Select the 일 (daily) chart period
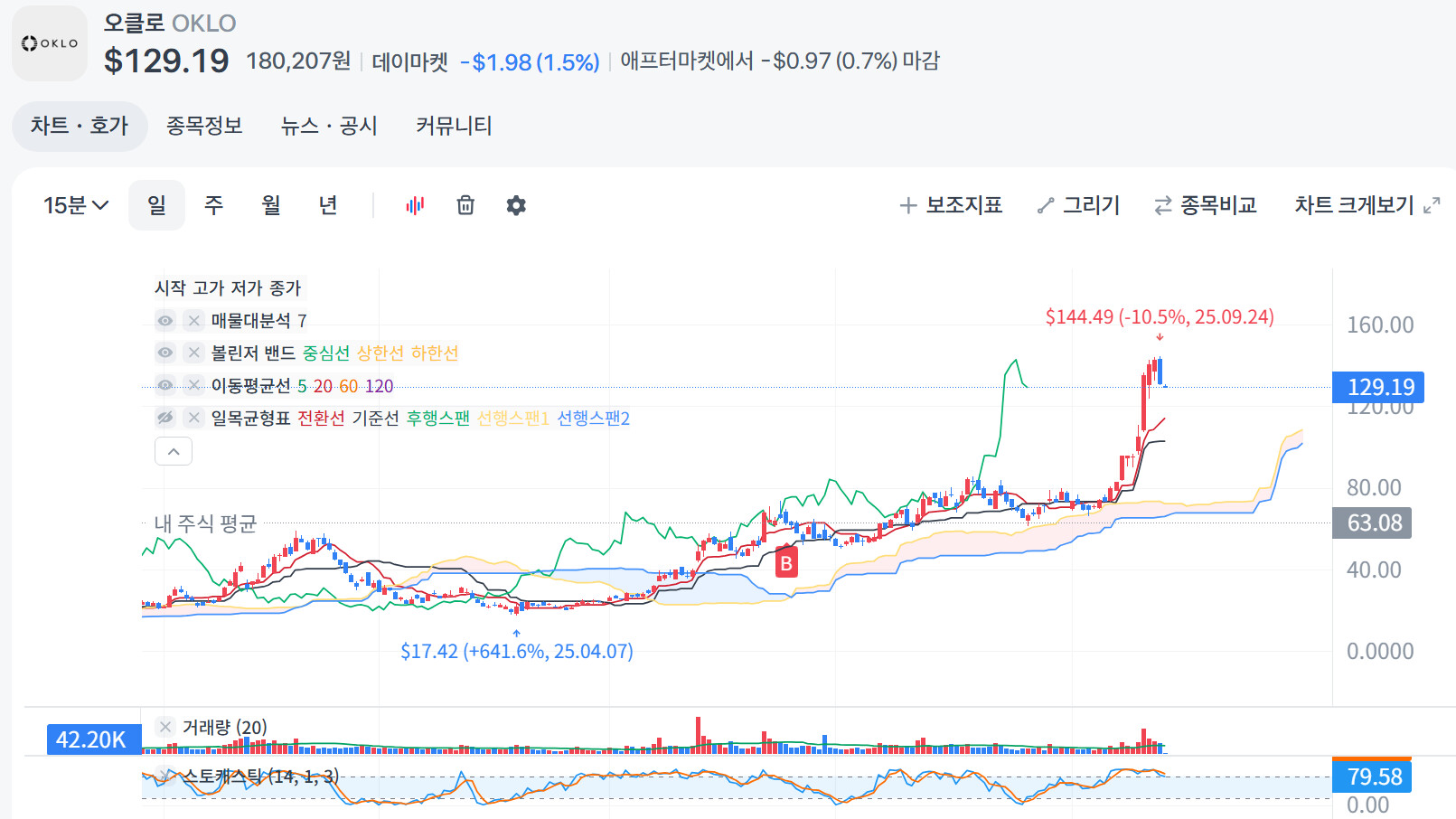The image size is (1456, 819). click(x=156, y=205)
